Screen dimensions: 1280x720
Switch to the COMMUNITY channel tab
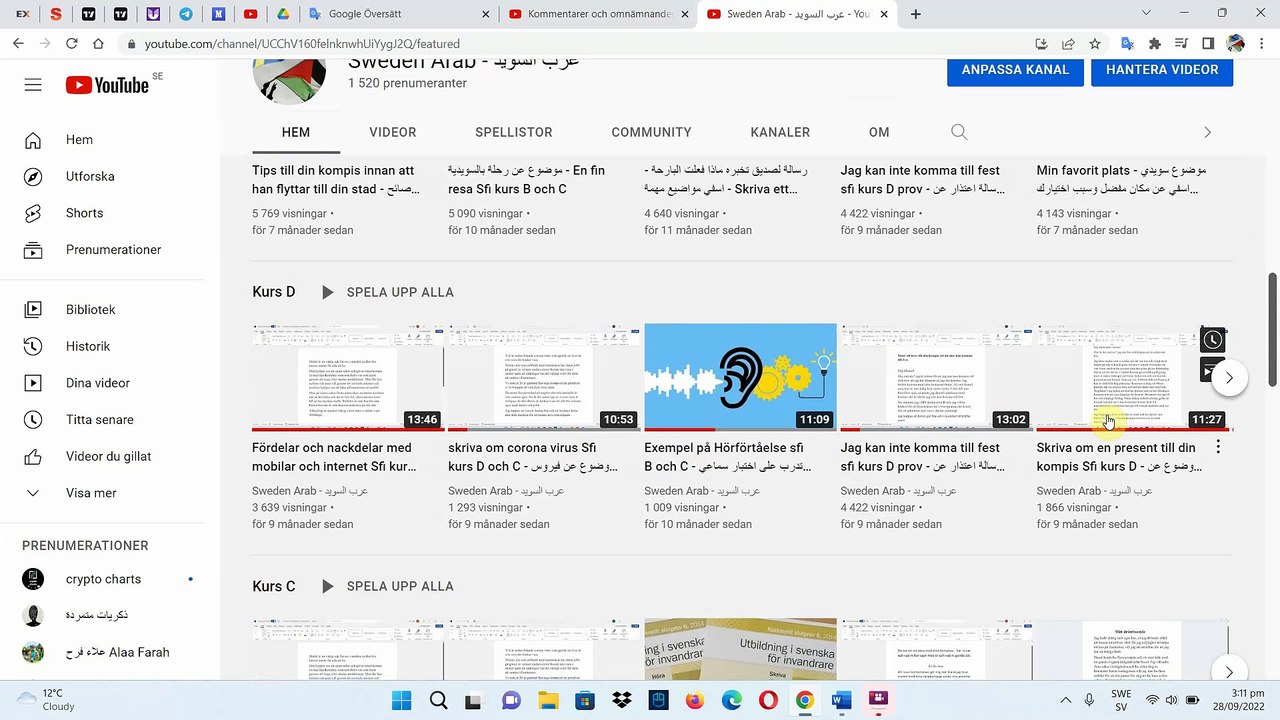[x=652, y=132]
